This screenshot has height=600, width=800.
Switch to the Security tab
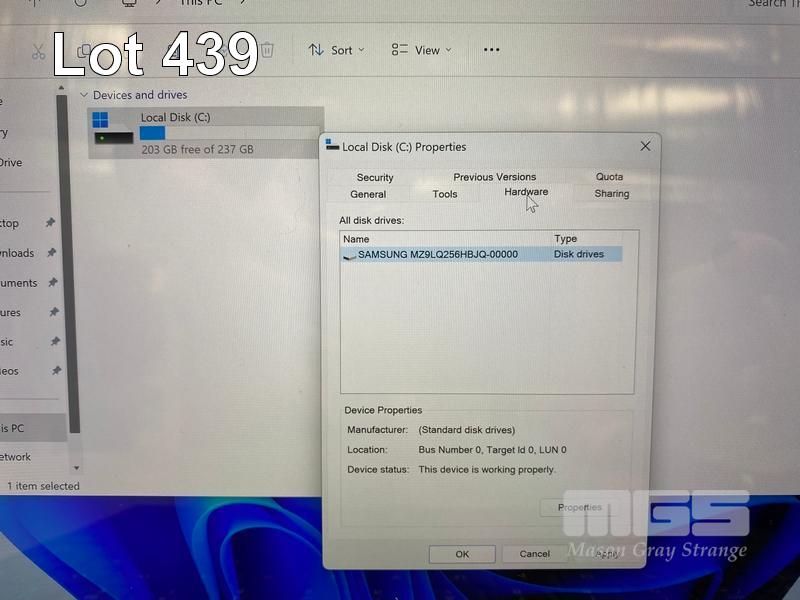point(375,177)
